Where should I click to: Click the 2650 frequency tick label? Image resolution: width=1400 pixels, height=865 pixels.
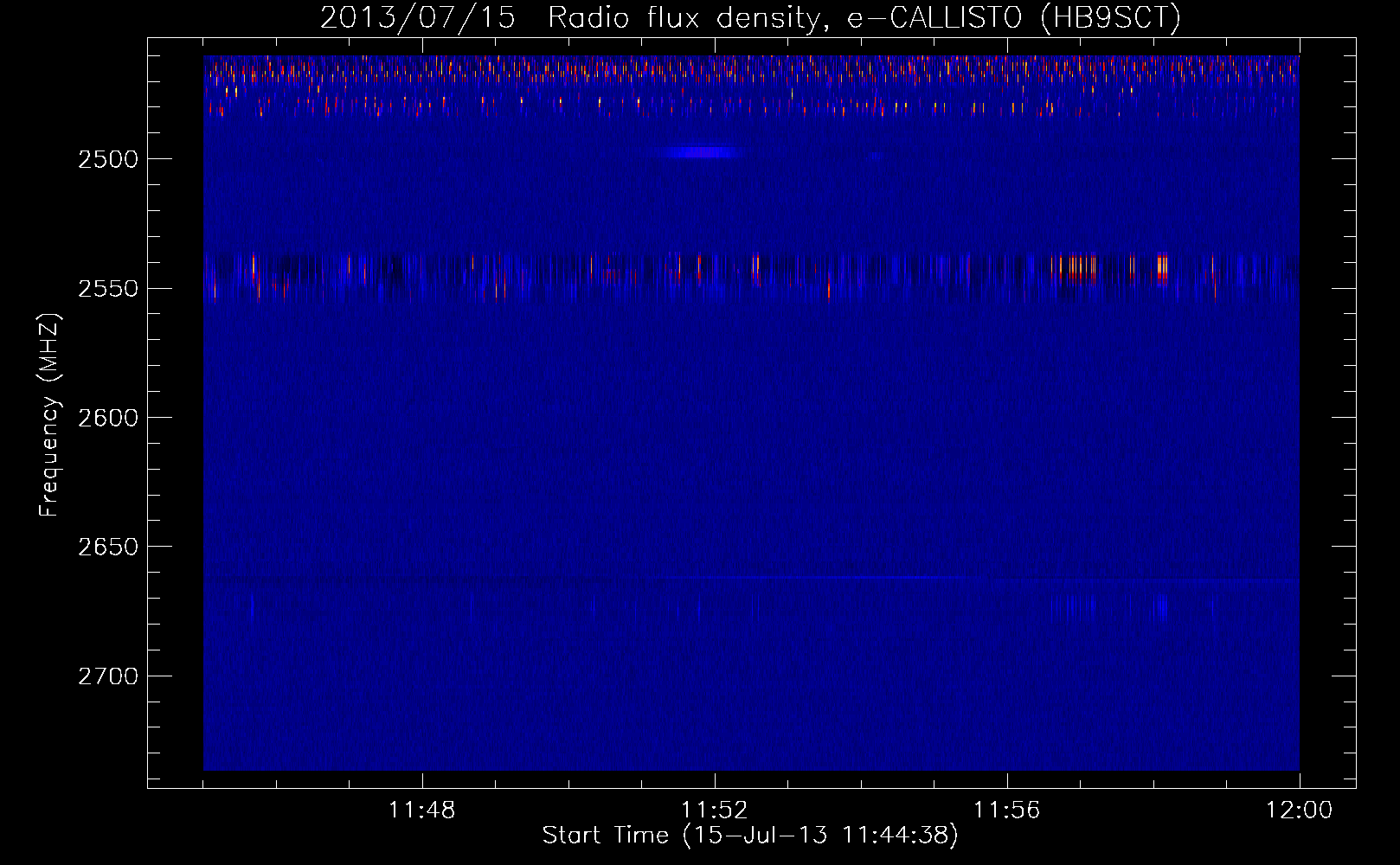[108, 547]
